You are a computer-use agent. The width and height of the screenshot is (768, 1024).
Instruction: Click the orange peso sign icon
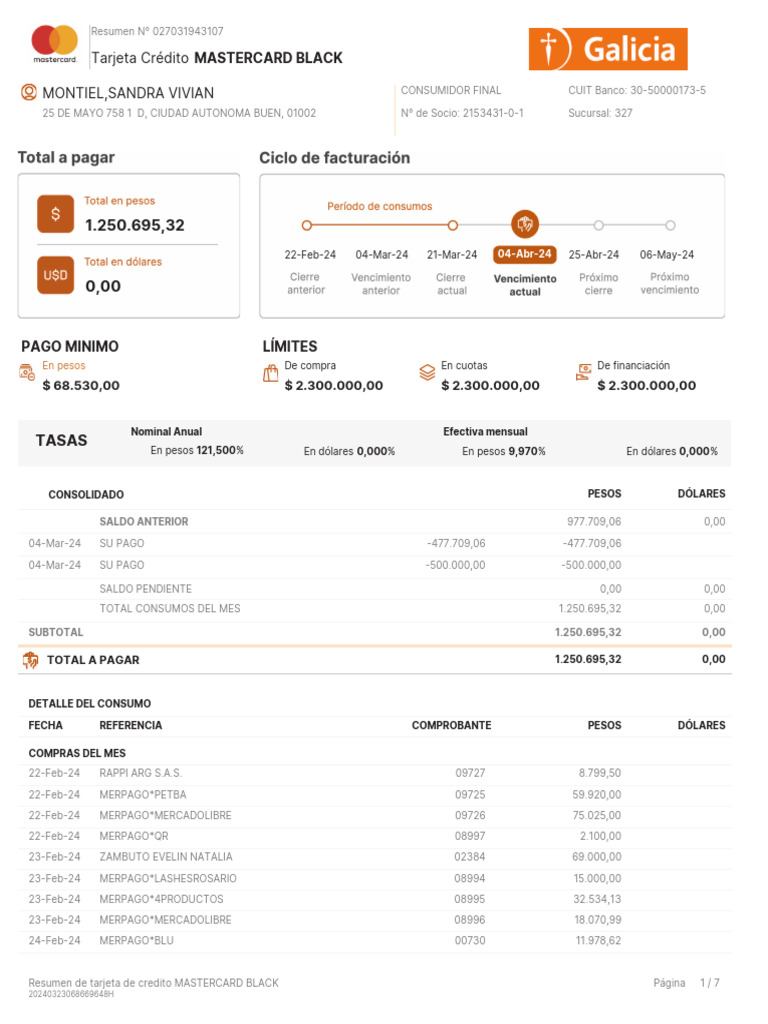(x=56, y=214)
